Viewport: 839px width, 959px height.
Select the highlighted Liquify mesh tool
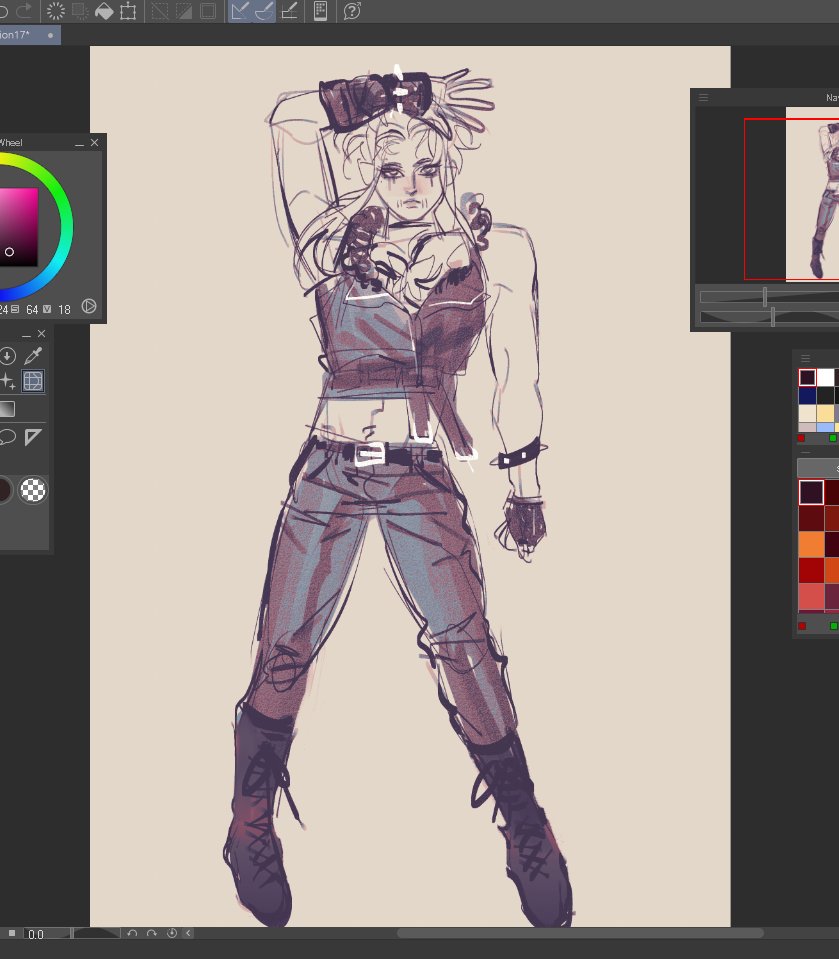click(x=33, y=381)
